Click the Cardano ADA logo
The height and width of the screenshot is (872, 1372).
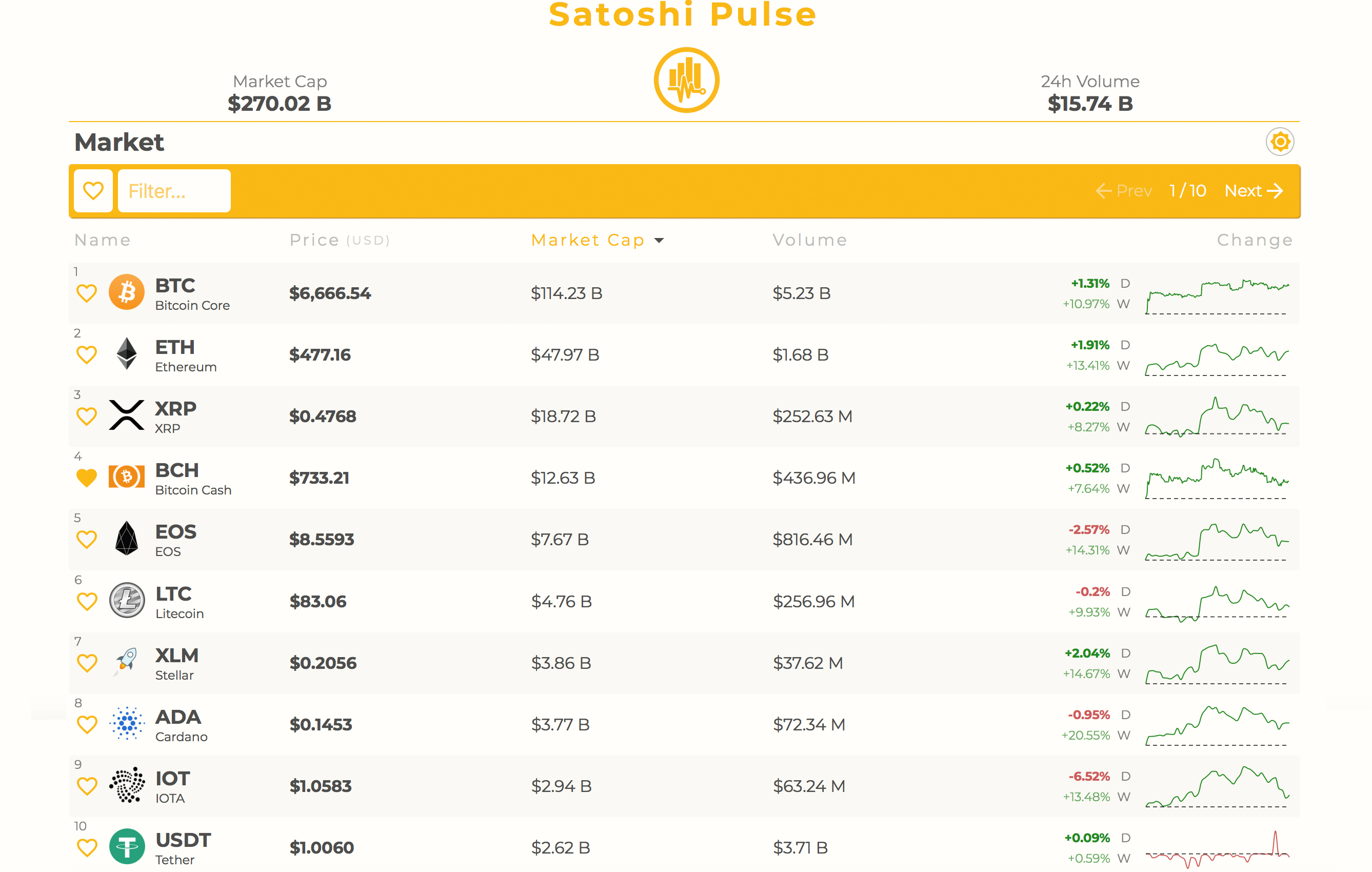pyautogui.click(x=127, y=724)
